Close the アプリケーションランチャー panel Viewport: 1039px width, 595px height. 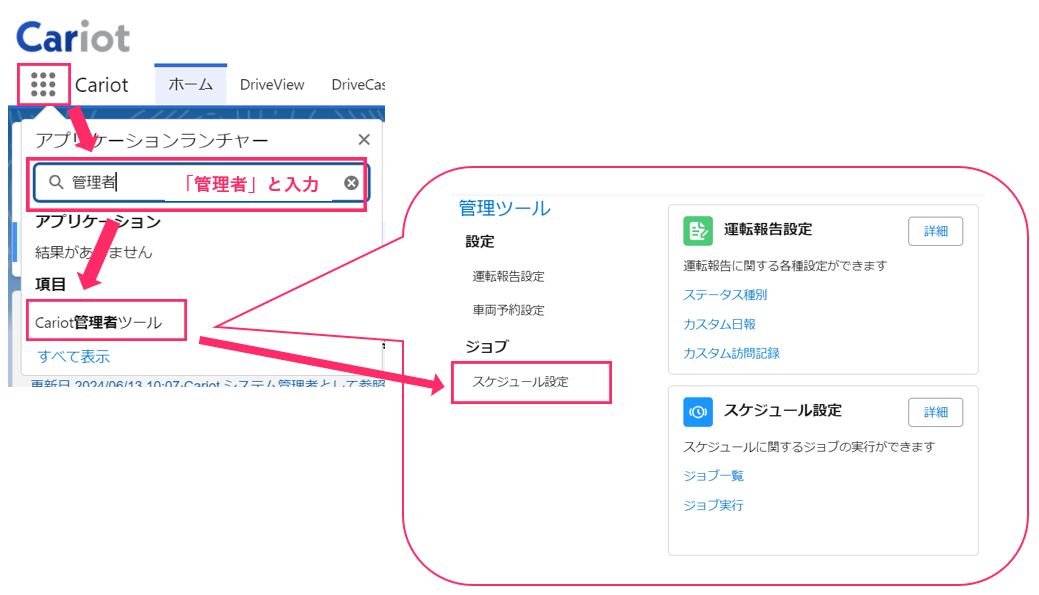click(364, 140)
